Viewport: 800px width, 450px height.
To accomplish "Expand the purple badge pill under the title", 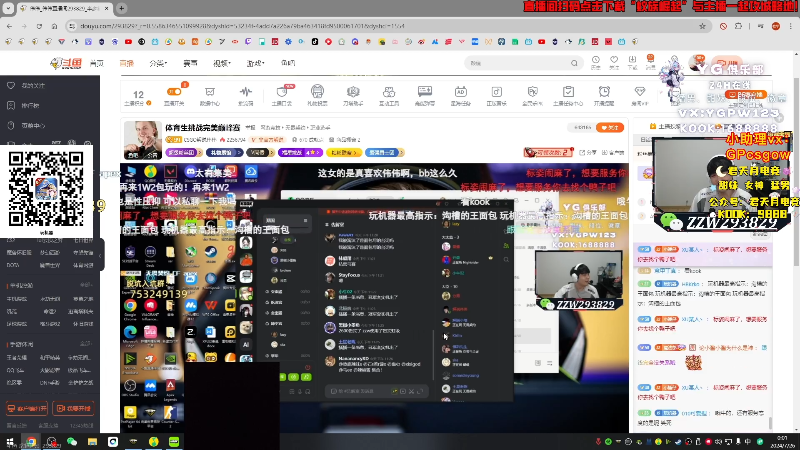I will (184, 153).
